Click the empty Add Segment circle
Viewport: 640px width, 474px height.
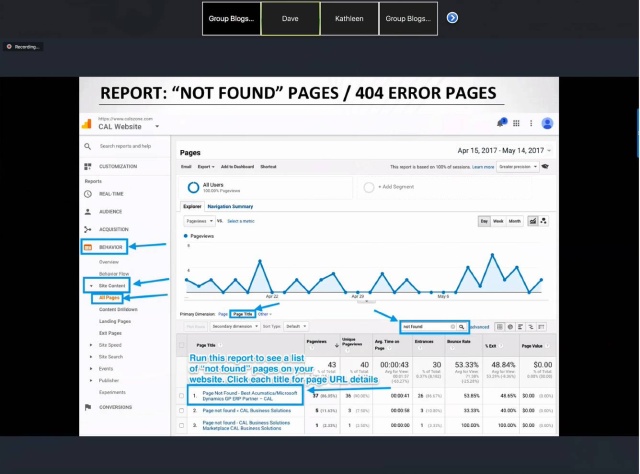(369, 187)
